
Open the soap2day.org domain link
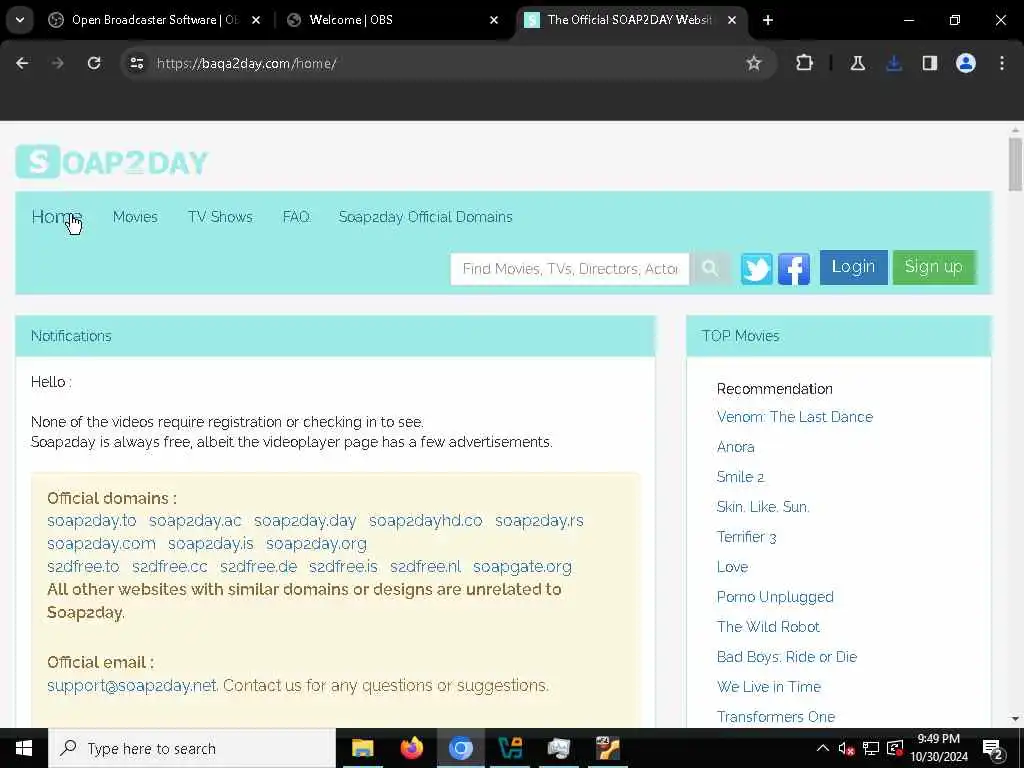coord(316,543)
